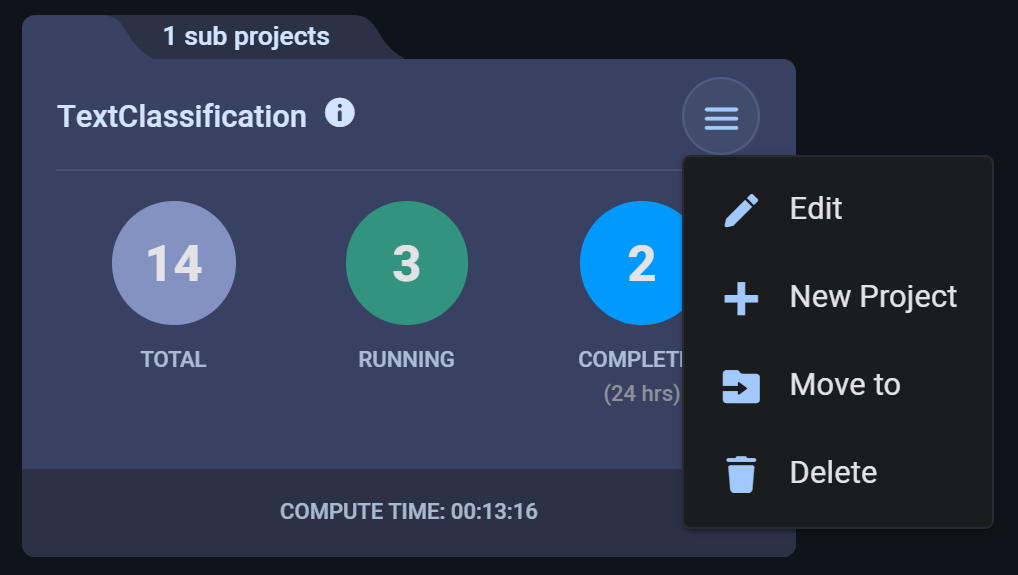Select the Move to menu label
1018x575 pixels.
845,385
